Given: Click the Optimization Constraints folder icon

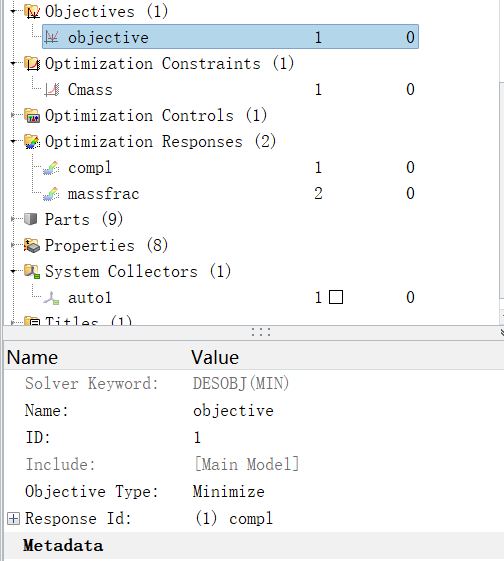Looking at the screenshot, I should tap(32, 64).
